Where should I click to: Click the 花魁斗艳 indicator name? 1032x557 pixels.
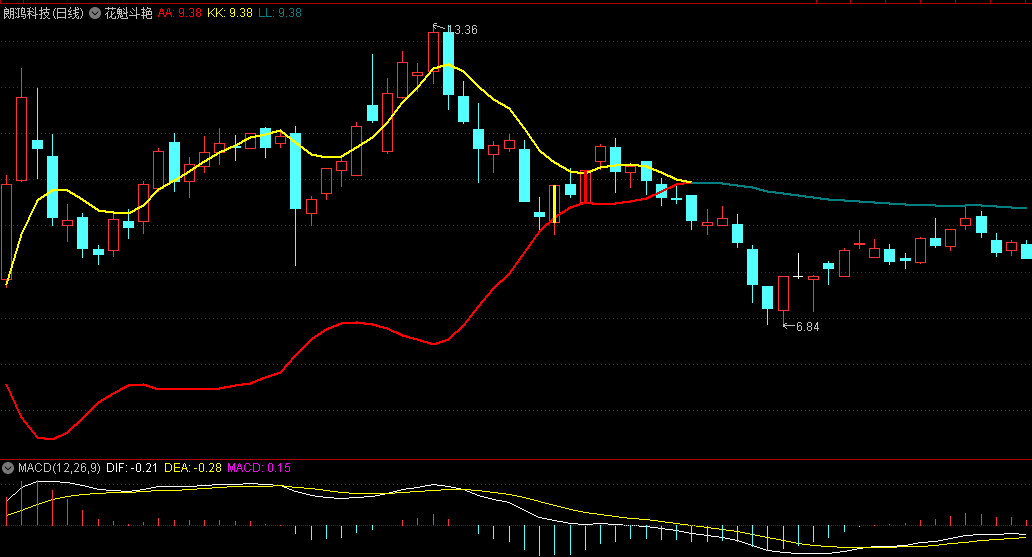[128, 13]
